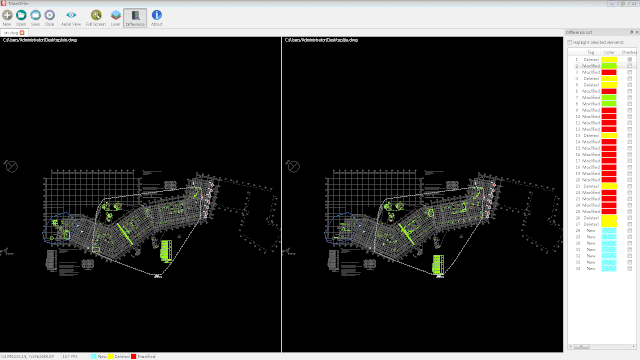Click yellow color swatch in row 1
Viewport: 640px width, 360px height.
coord(609,60)
